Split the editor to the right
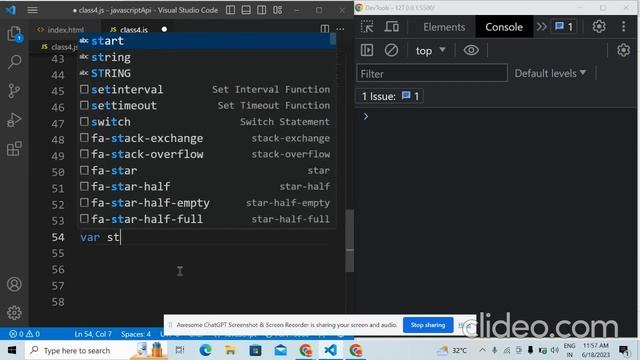The height and width of the screenshot is (360, 640). [x=324, y=29]
